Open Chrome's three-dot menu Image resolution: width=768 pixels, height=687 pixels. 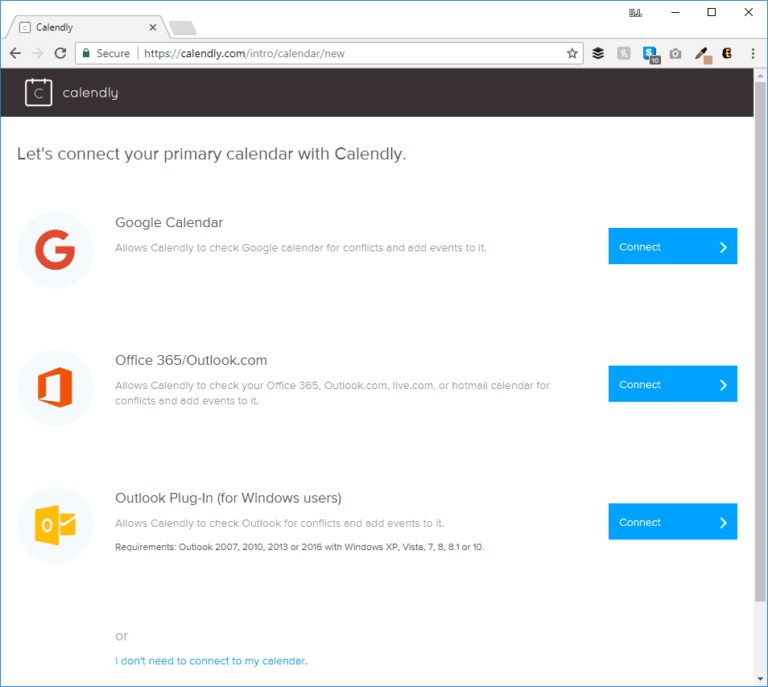point(753,53)
